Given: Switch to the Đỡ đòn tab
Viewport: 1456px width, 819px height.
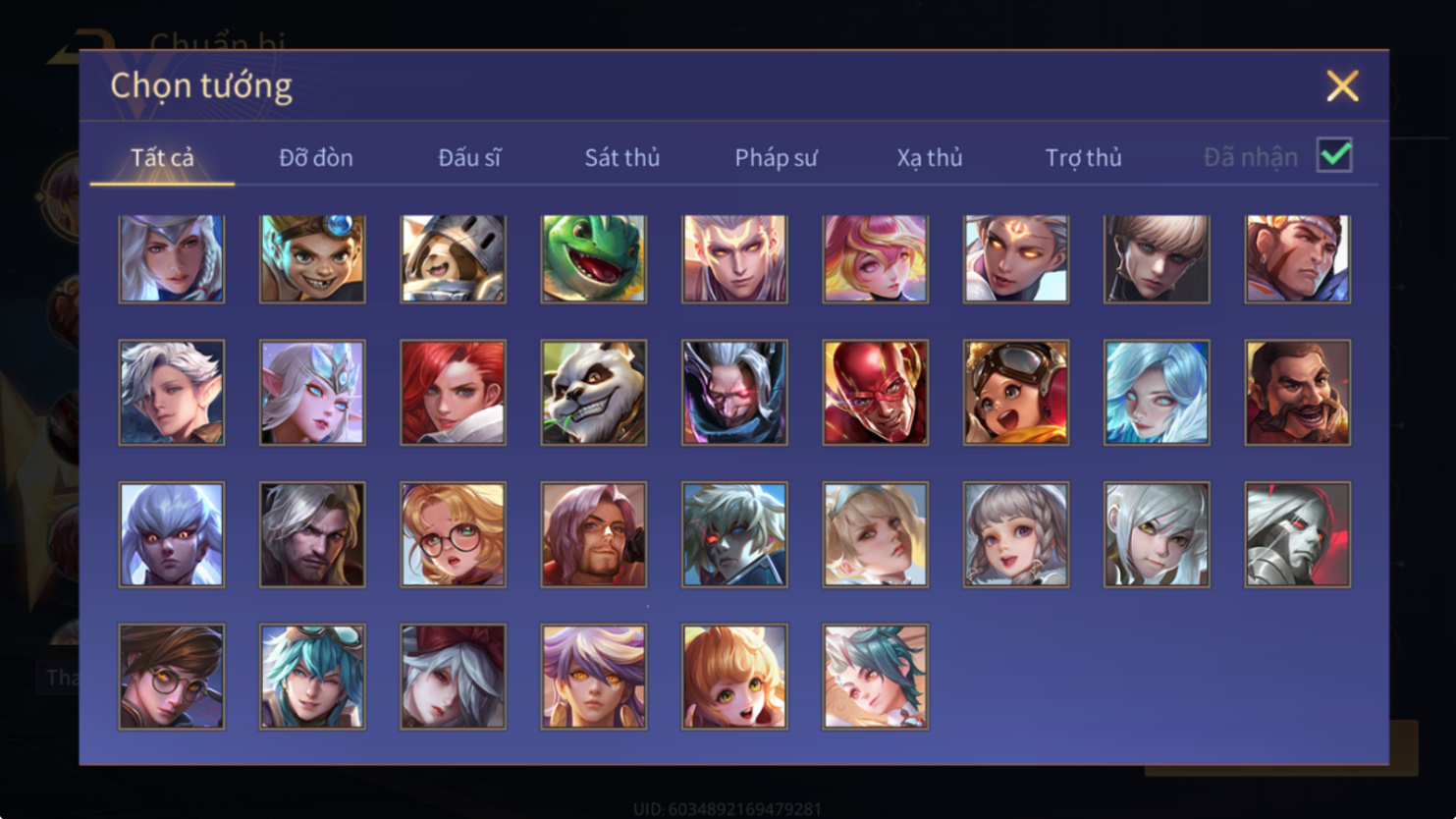Looking at the screenshot, I should (x=316, y=157).
